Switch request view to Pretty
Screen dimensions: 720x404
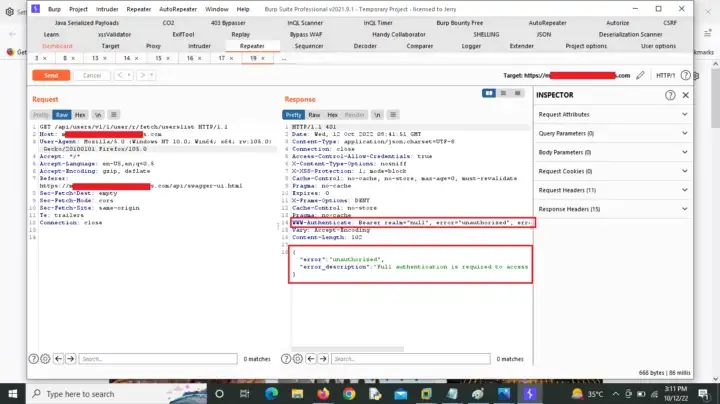tap(41, 115)
